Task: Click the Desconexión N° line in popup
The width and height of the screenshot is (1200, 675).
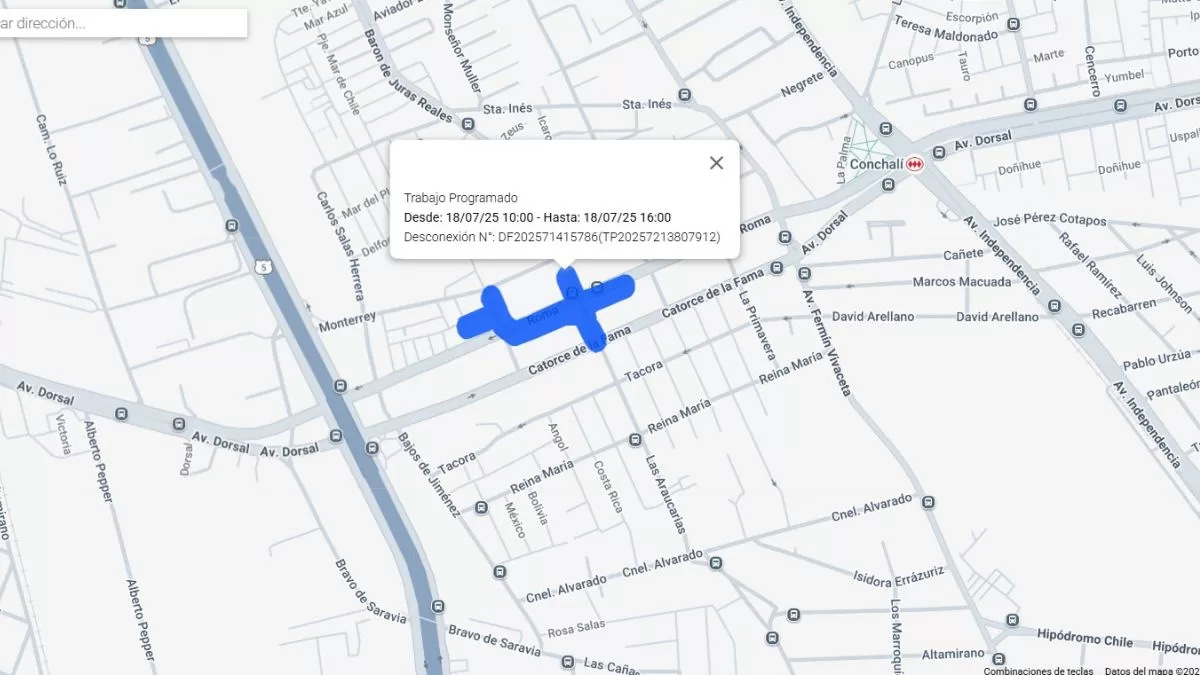Action: coord(561,237)
